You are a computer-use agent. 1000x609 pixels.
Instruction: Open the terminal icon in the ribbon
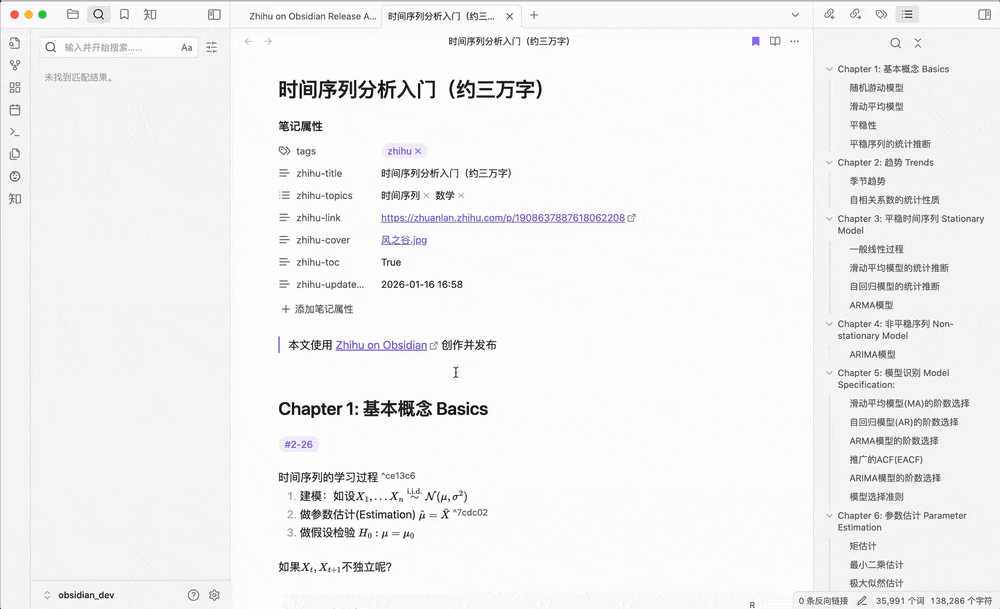click(x=14, y=131)
